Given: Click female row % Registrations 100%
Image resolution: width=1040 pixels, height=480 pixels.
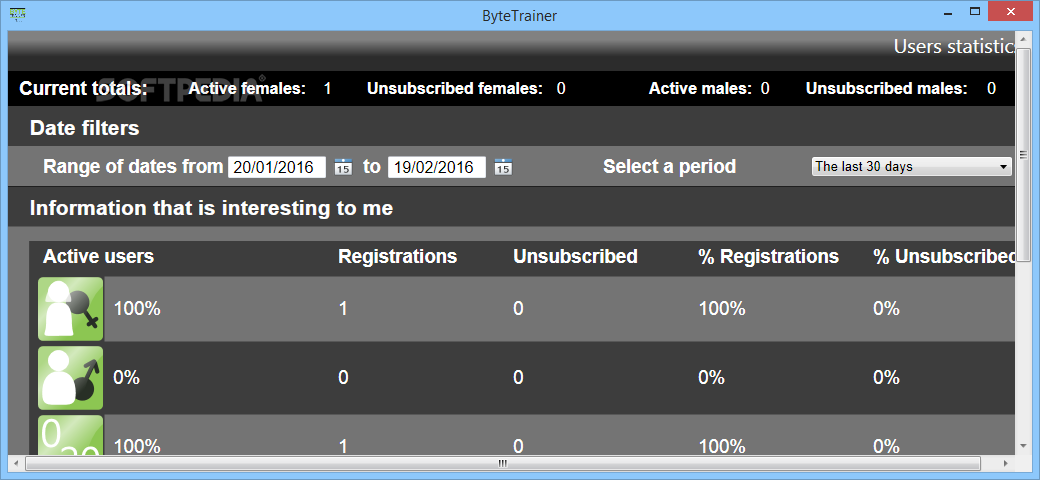Looking at the screenshot, I should [x=722, y=308].
